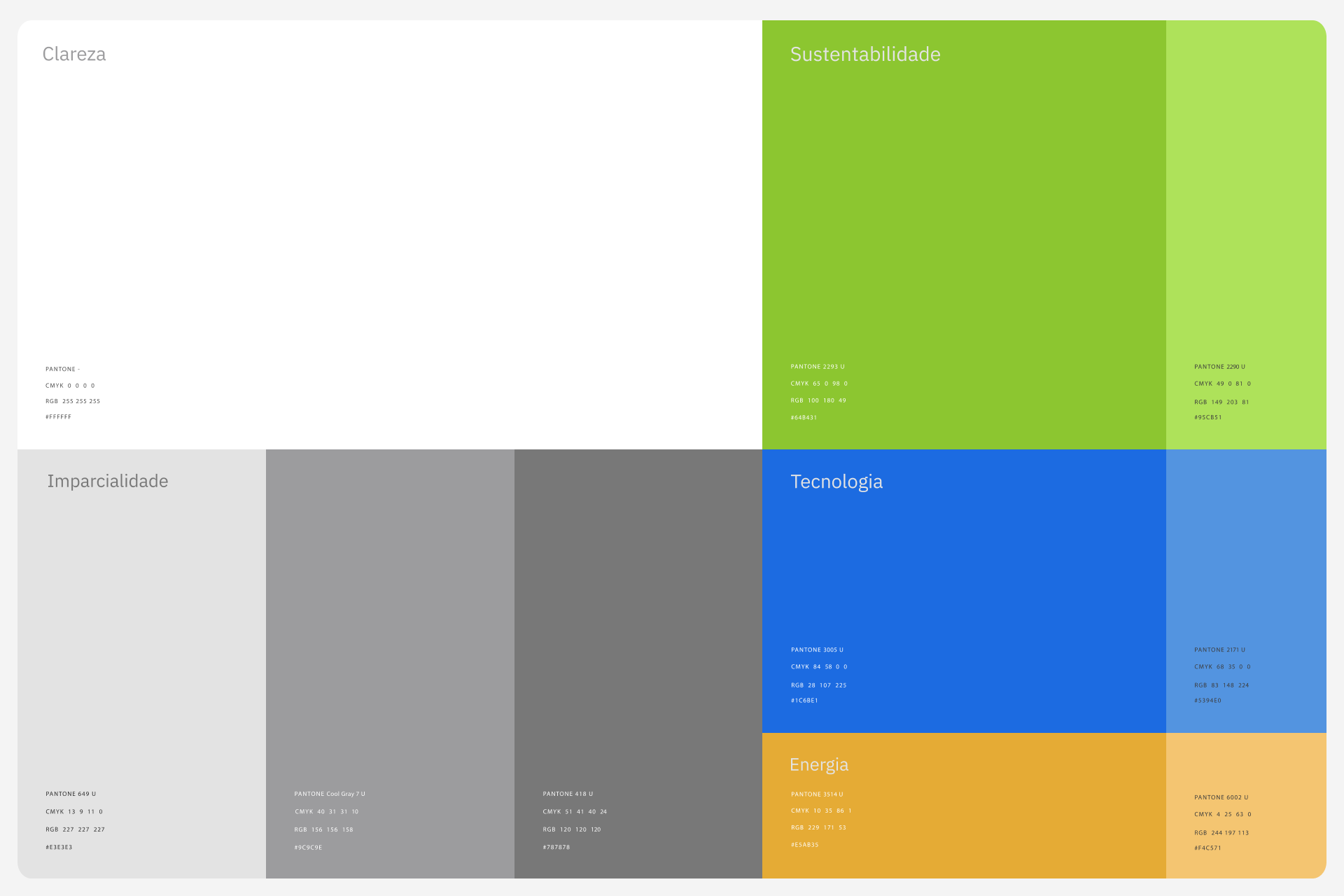The image size is (1344, 896).
Task: Click the blue Tecnologia color swatch
Action: [963, 574]
